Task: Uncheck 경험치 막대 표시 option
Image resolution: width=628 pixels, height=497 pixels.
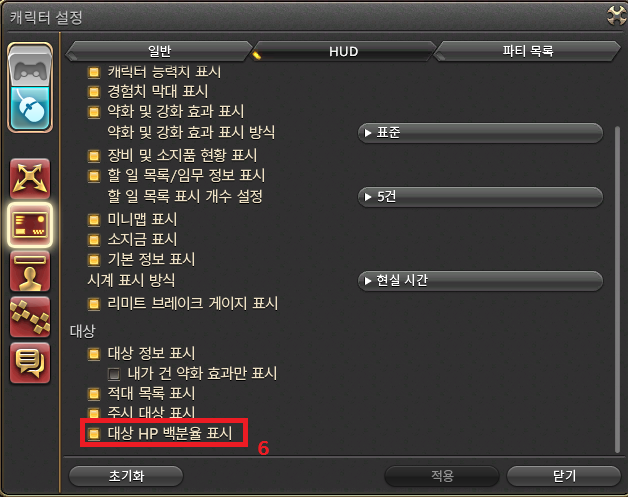Action: click(x=94, y=92)
